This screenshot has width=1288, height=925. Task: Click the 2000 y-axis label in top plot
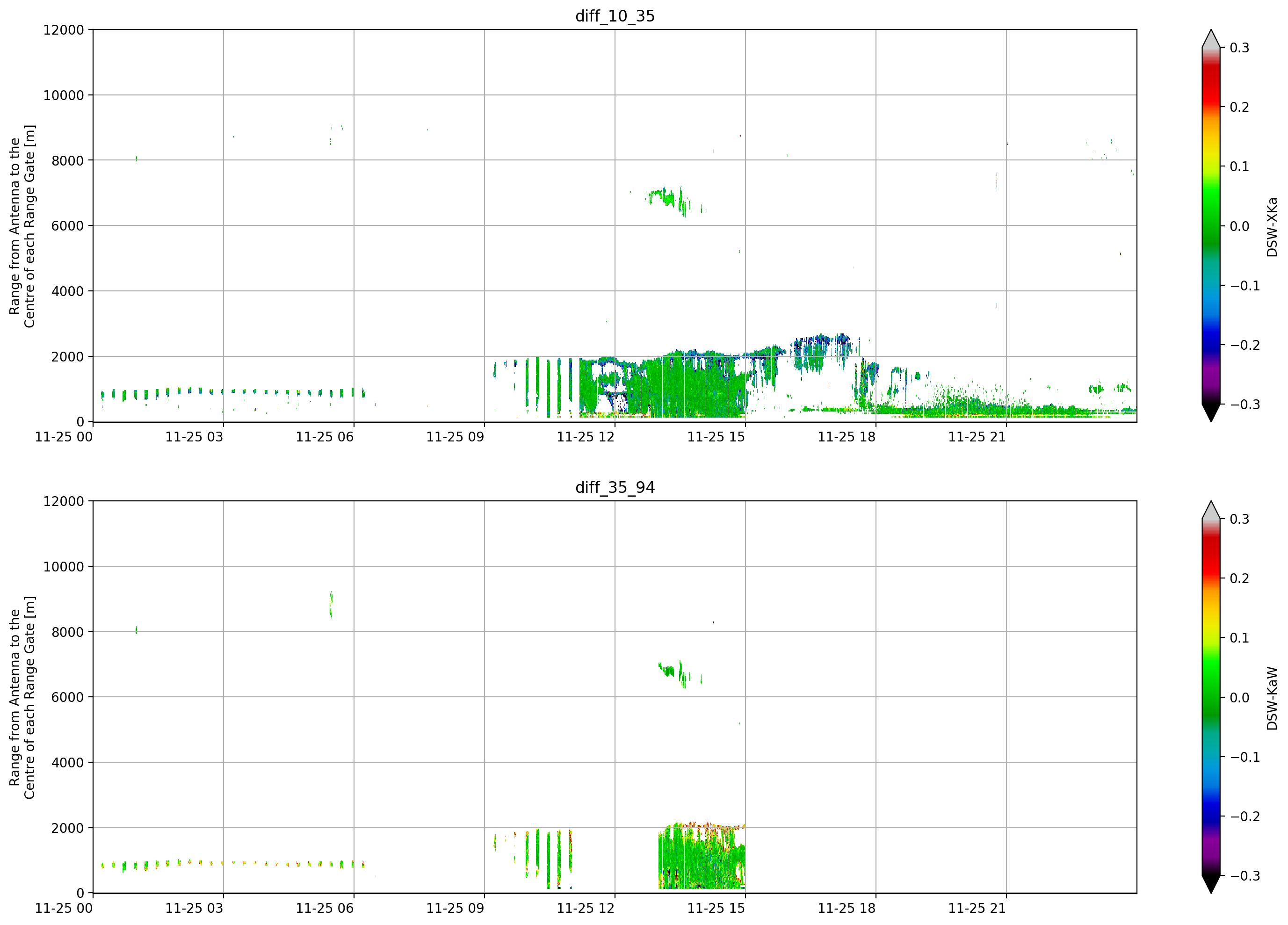pos(67,357)
